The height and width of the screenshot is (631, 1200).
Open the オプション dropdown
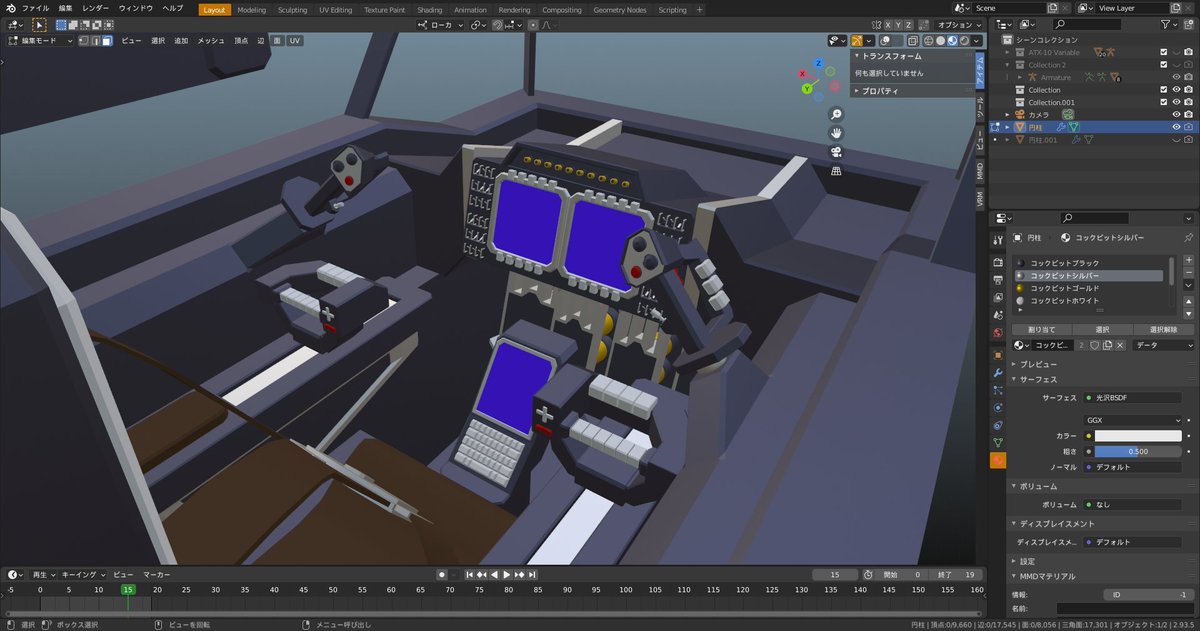(x=958, y=24)
